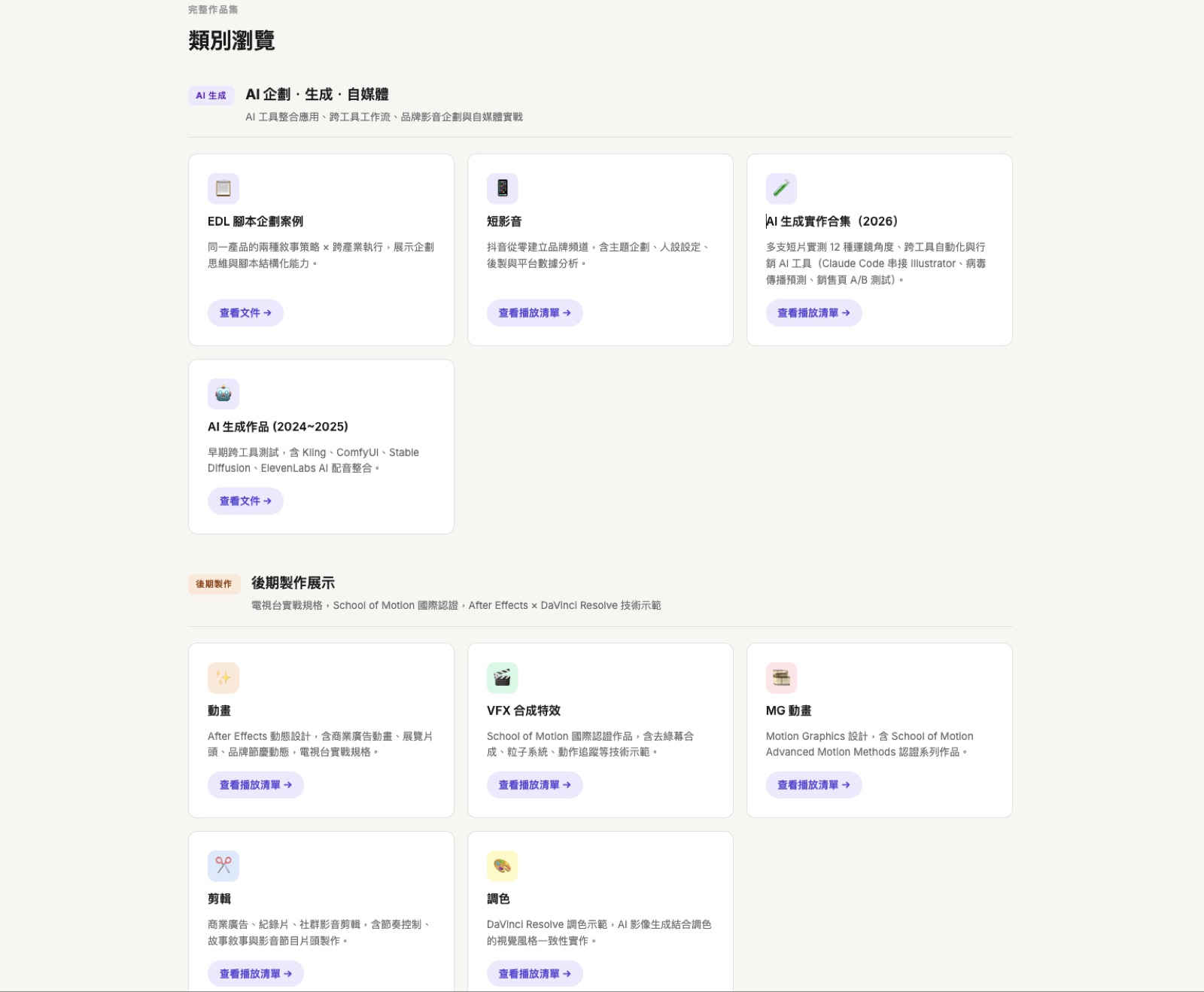Screen dimensions: 1204x992
Task: Click the EDL 腳本企劃案例 card title
Action: (x=256, y=221)
